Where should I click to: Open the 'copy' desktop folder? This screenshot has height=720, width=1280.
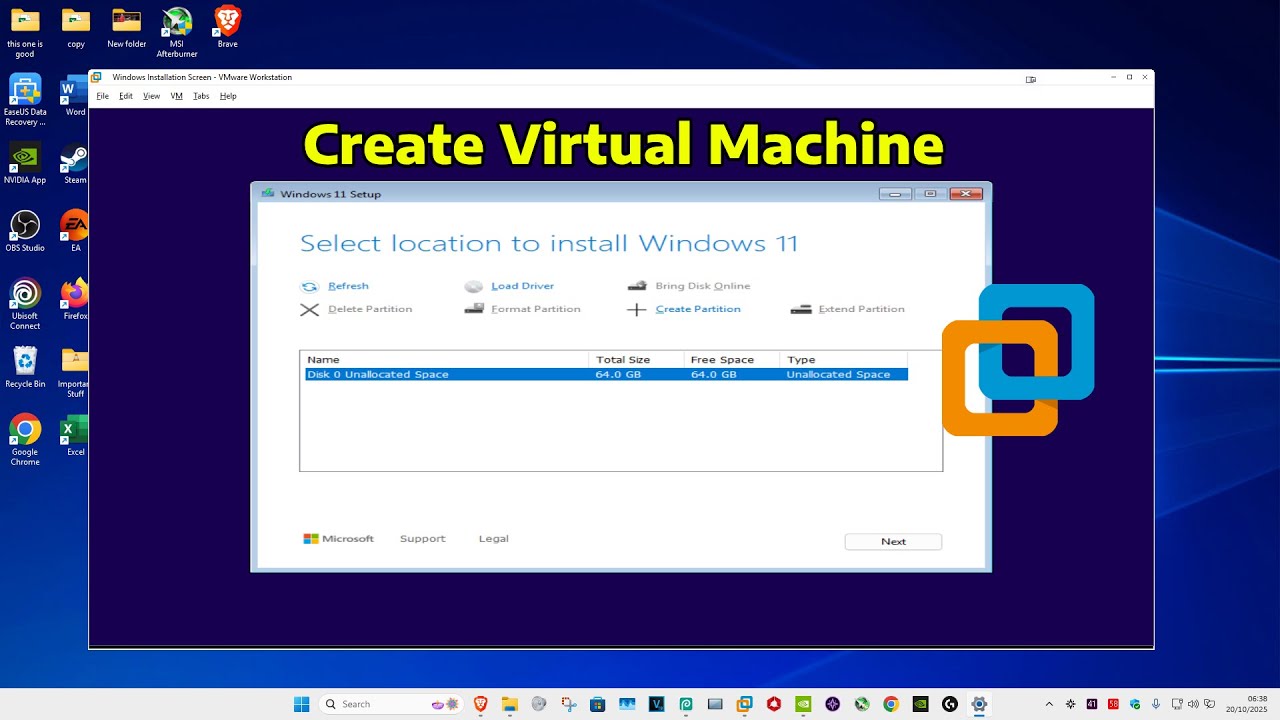click(76, 28)
